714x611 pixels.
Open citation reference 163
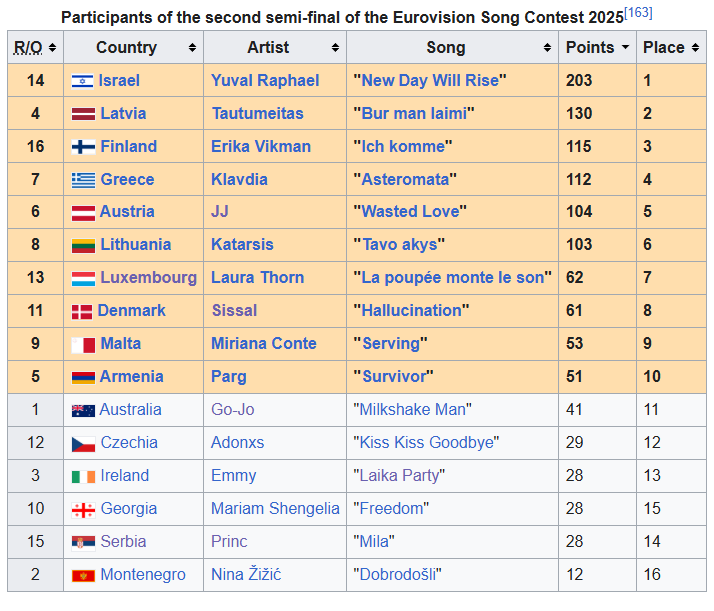pyautogui.click(x=638, y=13)
